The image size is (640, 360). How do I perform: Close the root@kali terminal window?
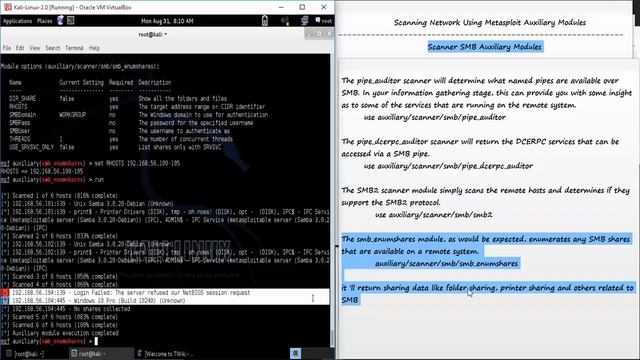tap(328, 34)
